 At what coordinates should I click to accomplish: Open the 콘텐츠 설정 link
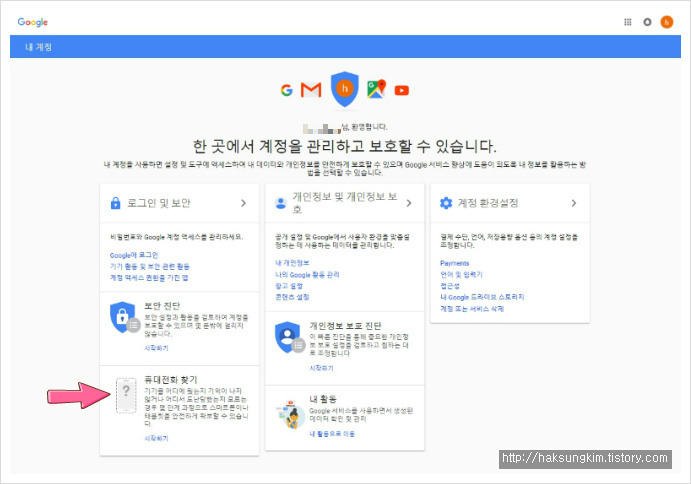[292, 297]
